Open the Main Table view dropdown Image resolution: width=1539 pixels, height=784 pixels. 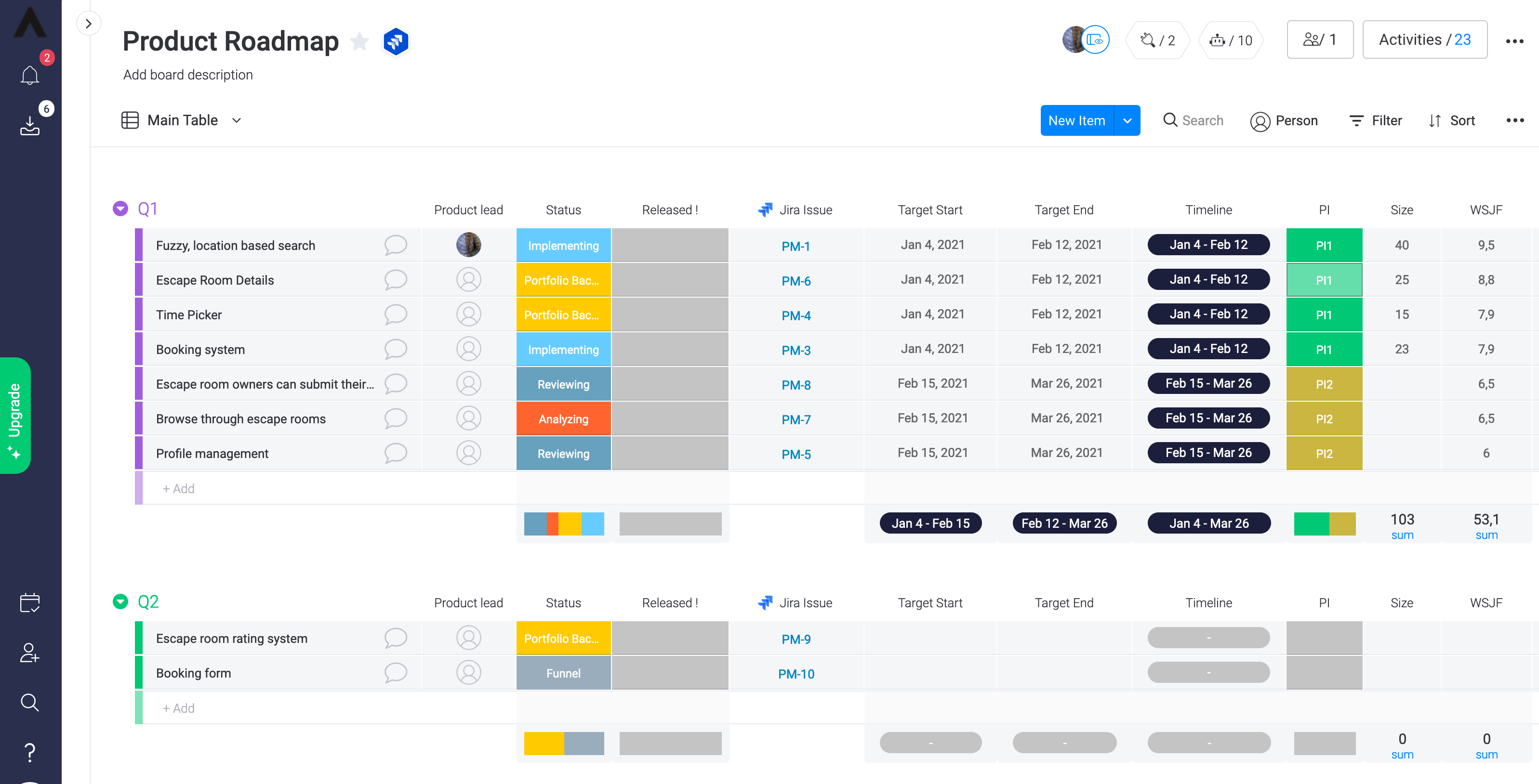tap(237, 120)
